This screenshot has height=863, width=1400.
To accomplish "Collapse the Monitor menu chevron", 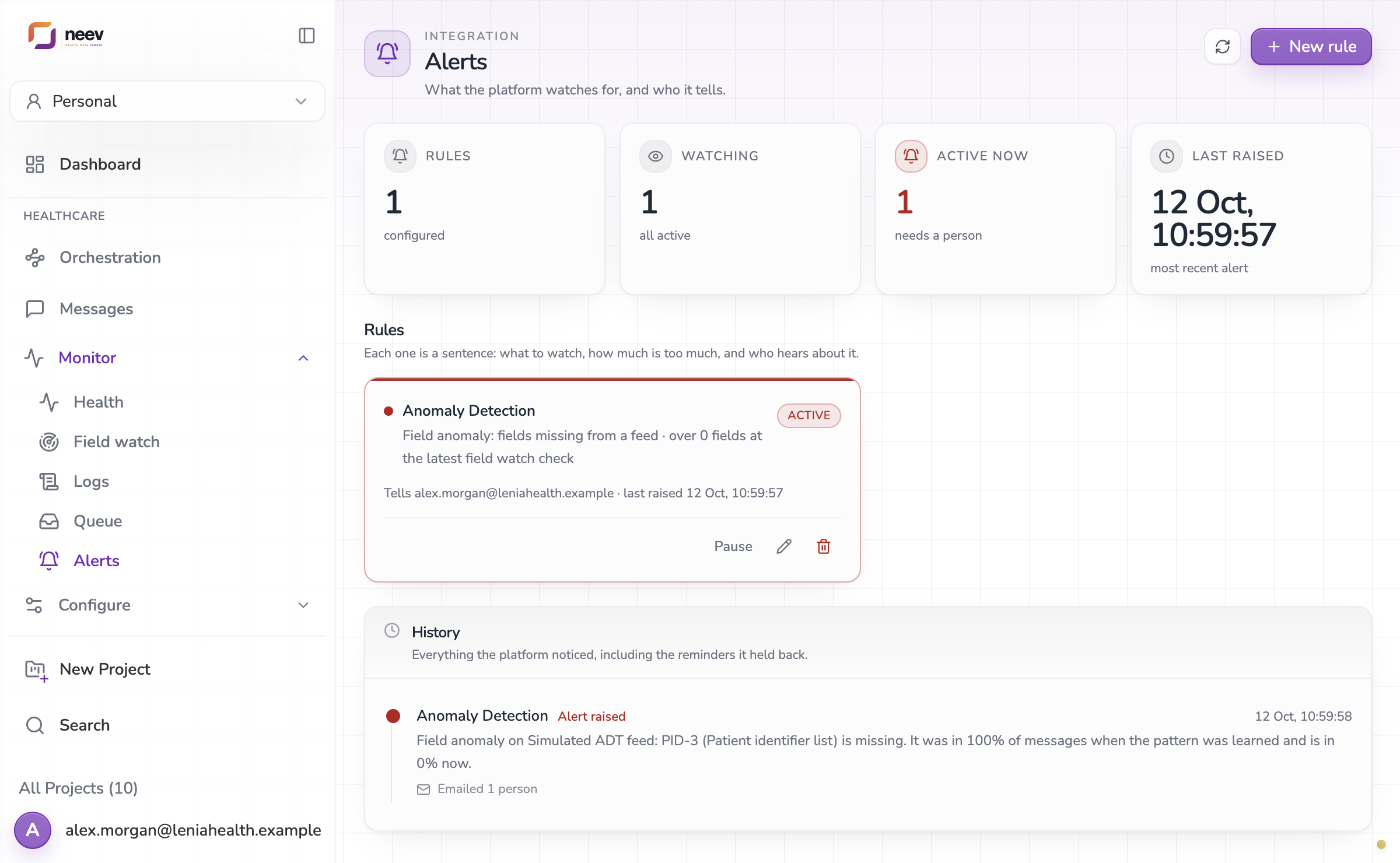I will point(303,358).
